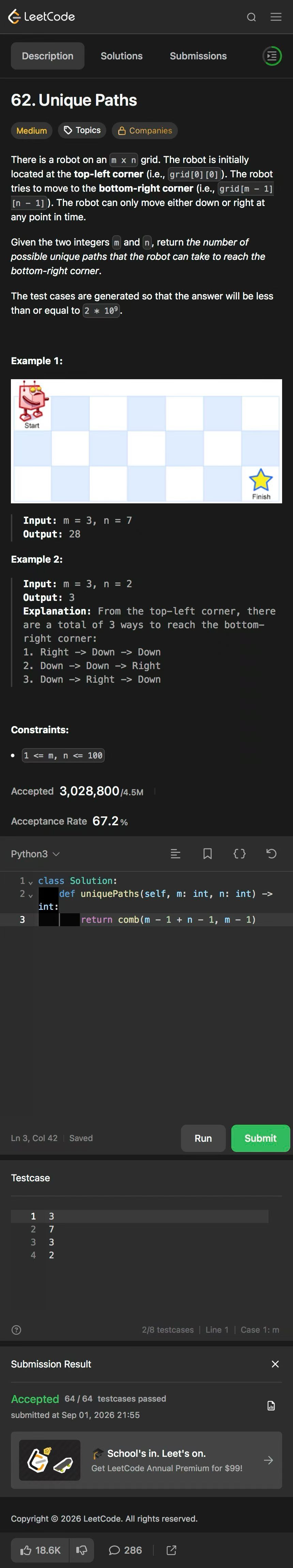Click the first testcase input line

[x=140, y=1216]
